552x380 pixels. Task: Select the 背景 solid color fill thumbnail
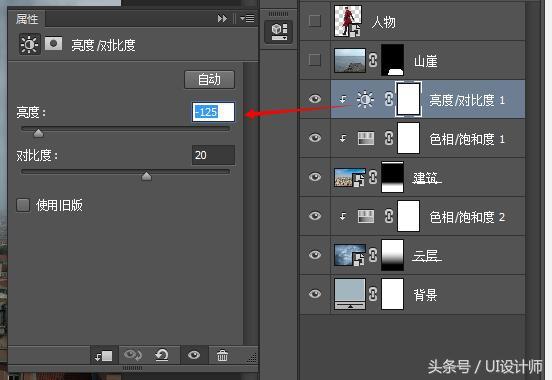tap(350, 294)
